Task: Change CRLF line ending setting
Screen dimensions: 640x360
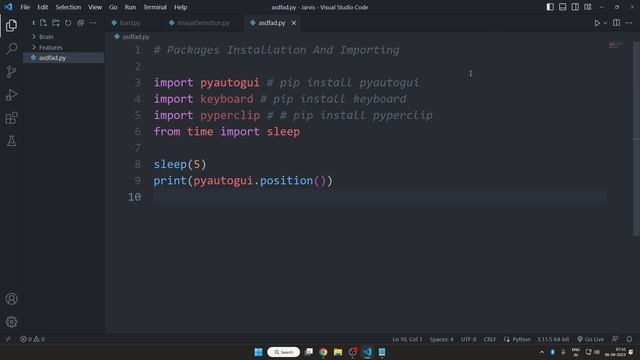Action: coord(490,339)
